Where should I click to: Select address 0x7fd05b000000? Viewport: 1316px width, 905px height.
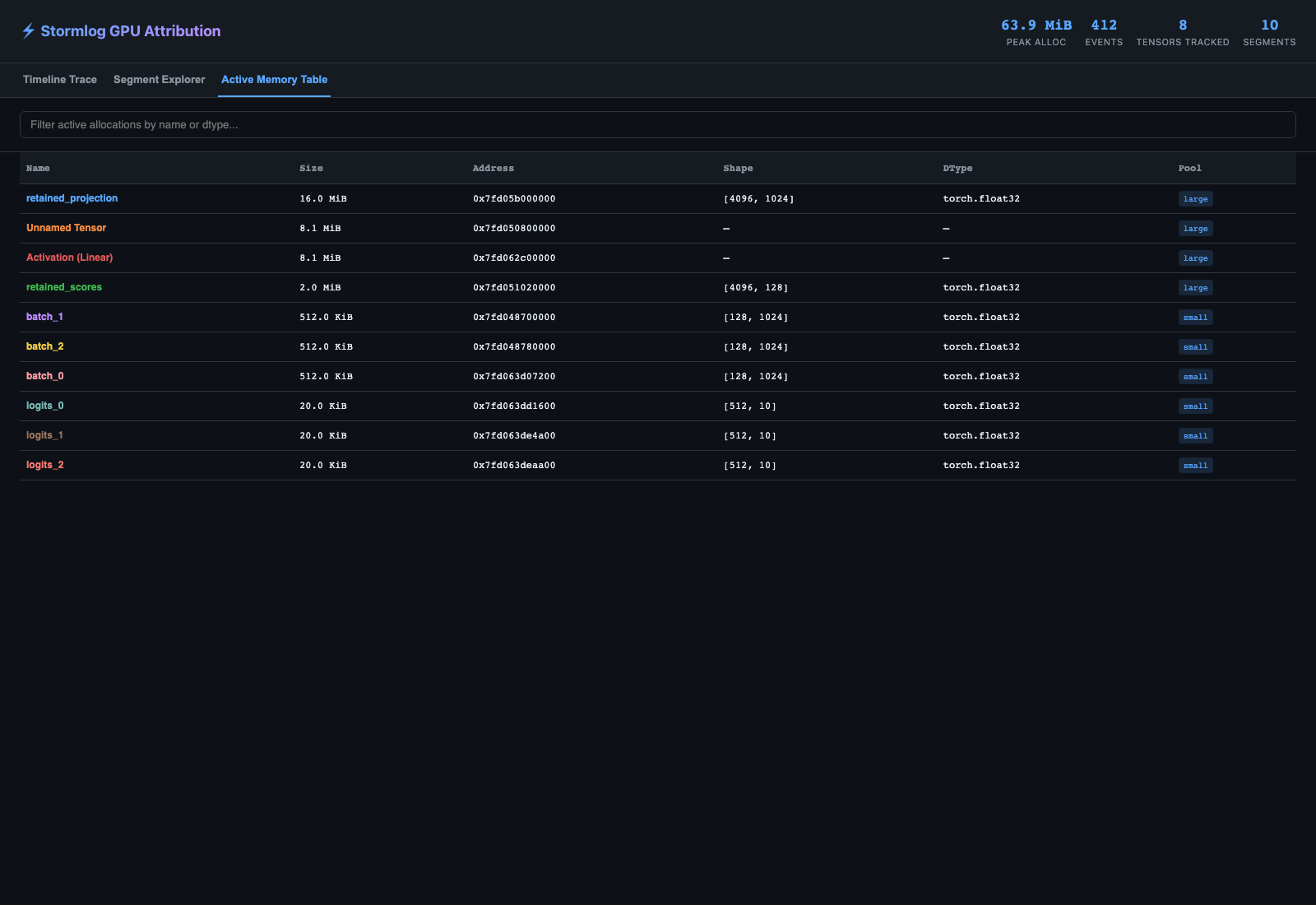pyautogui.click(x=514, y=199)
